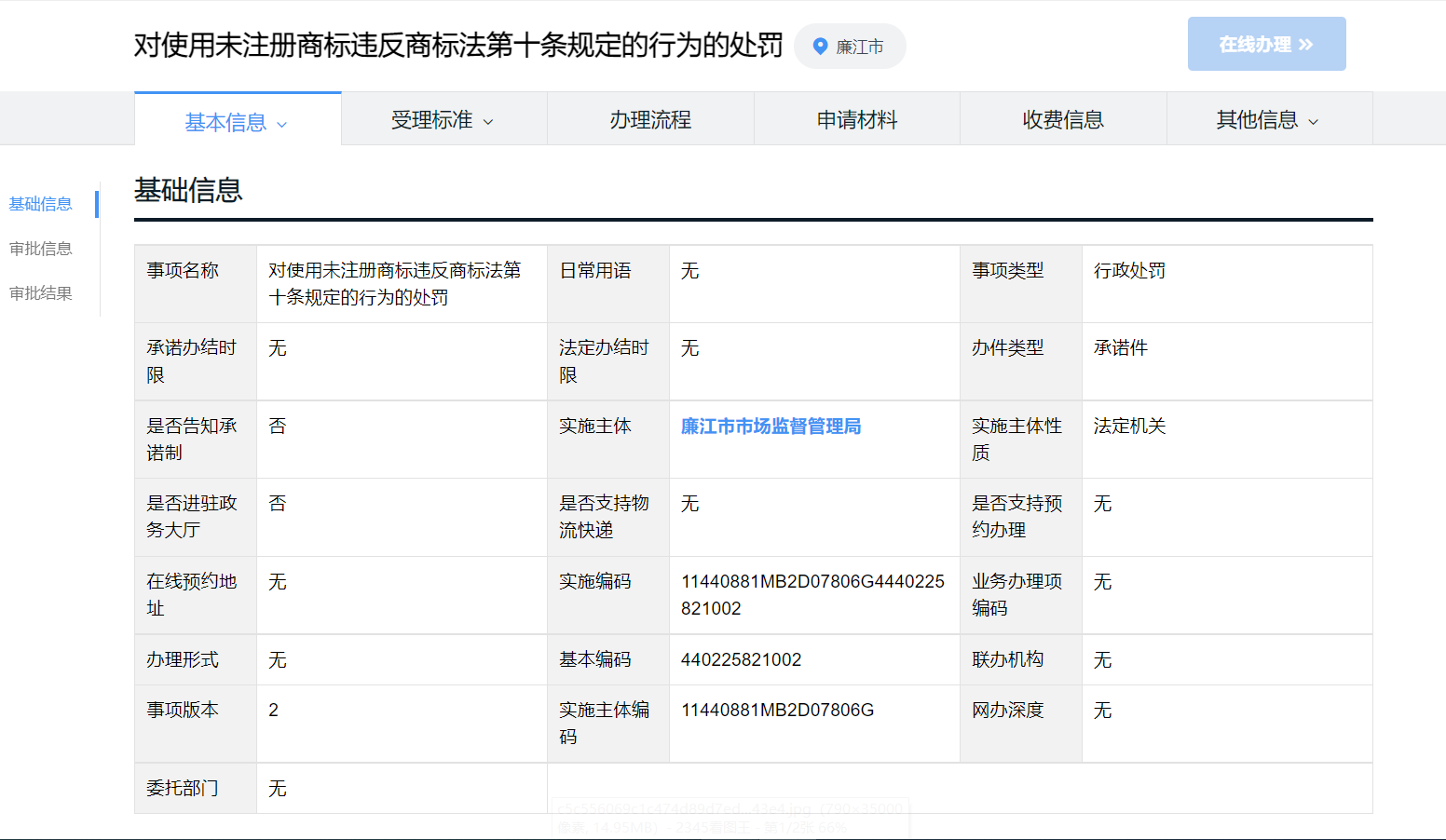The image size is (1446, 840).
Task: Click the page title 对使用未注册商标违反商标法第十条规定的行为的处罚
Action: point(458,45)
